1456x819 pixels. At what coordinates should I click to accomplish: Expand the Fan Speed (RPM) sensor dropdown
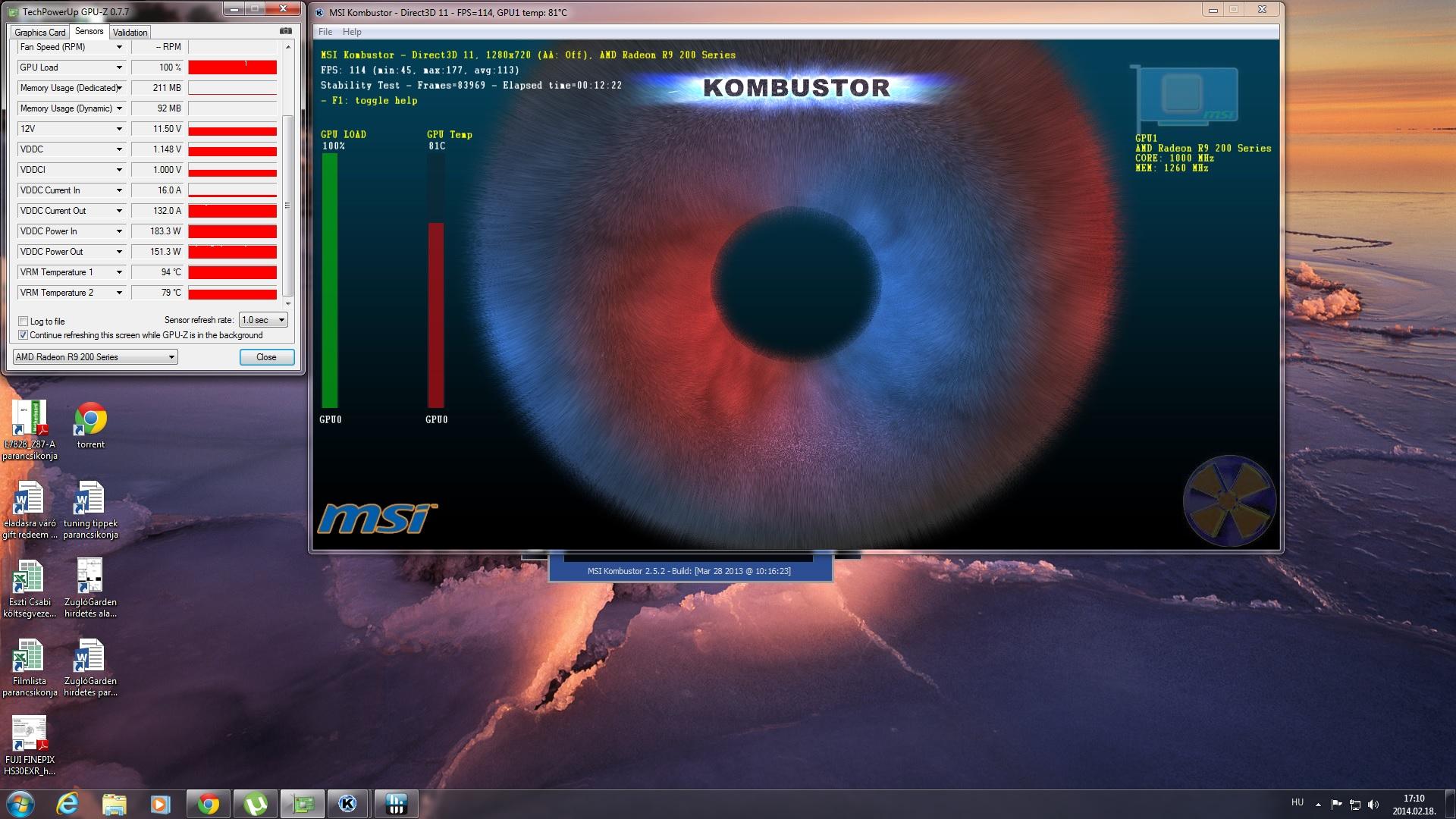[119, 47]
